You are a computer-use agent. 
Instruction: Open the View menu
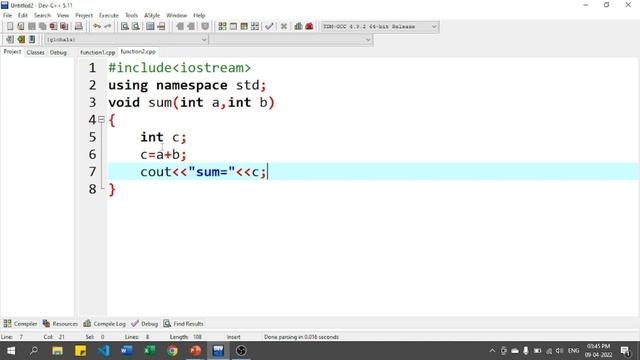pyautogui.click(x=62, y=16)
